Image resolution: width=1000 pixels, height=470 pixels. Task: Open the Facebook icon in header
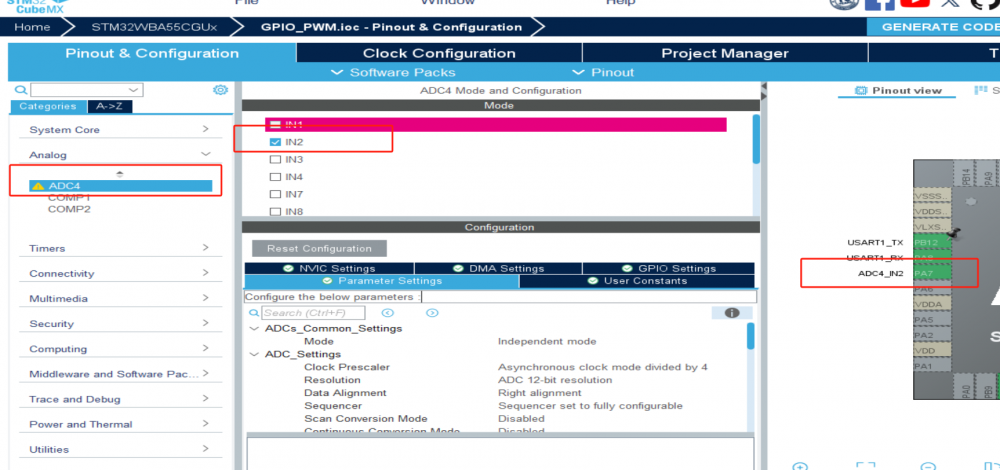pos(880,3)
